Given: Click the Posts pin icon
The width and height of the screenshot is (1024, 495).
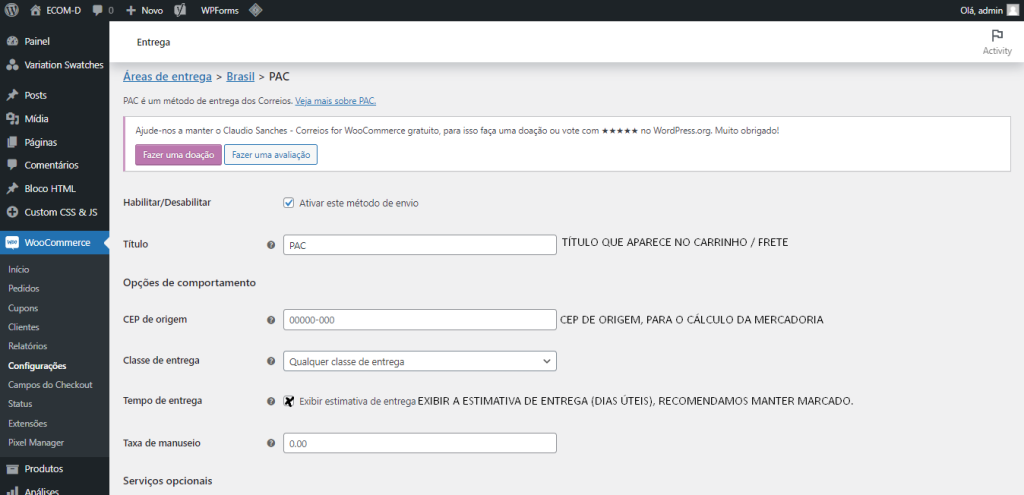Looking at the screenshot, I should click(x=12, y=95).
